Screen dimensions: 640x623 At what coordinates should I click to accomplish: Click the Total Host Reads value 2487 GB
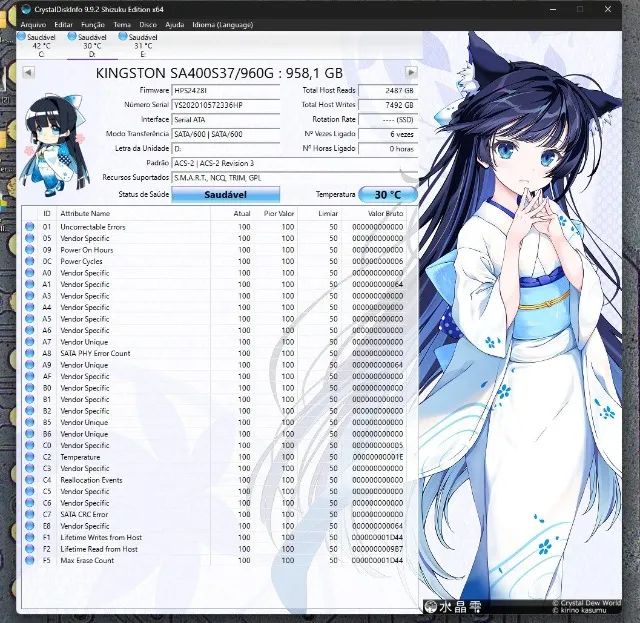[x=388, y=91]
